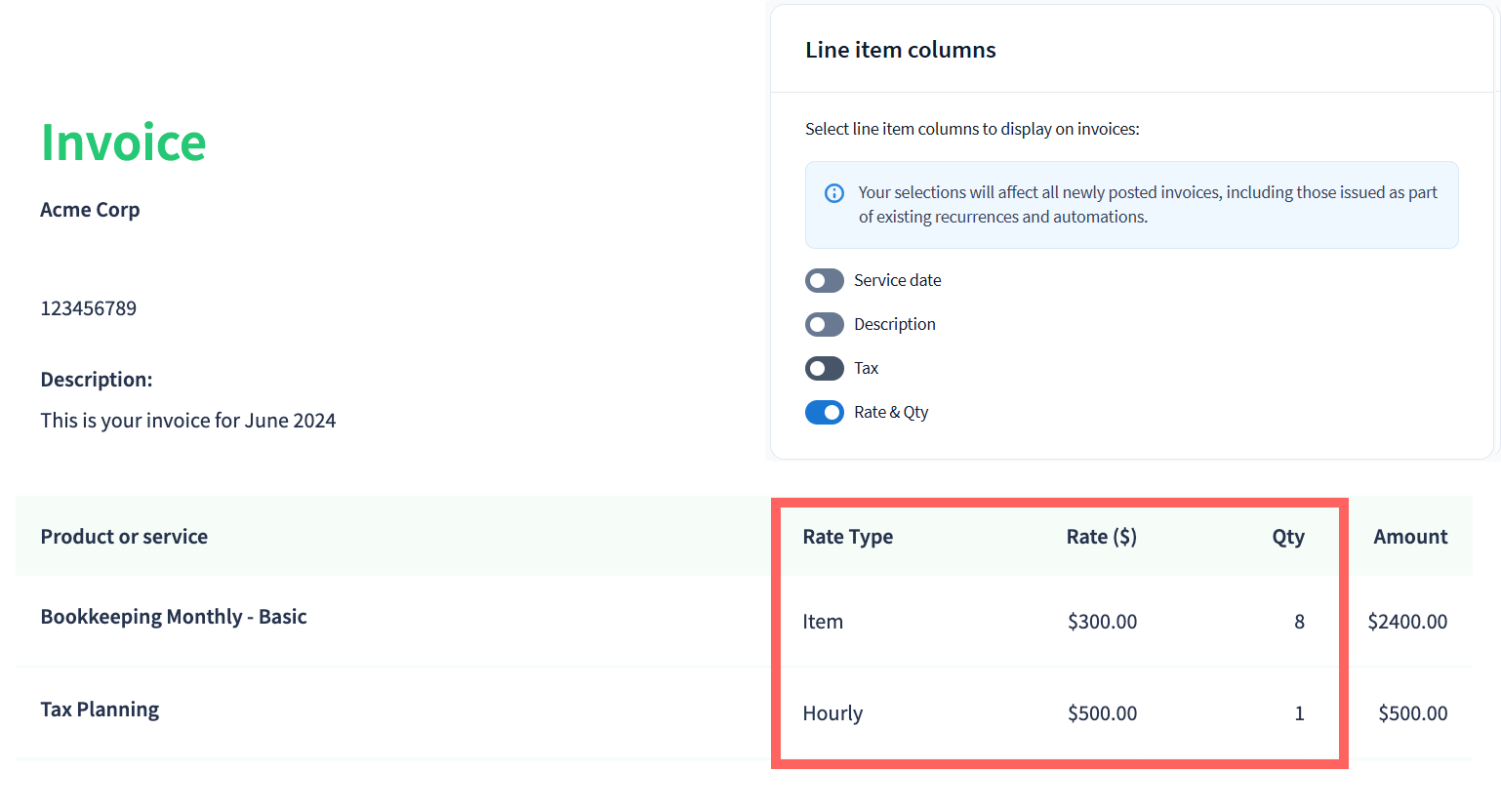This screenshot has width=1501, height=812.
Task: Disable the Rate & Qty toggle
Action: tap(825, 413)
